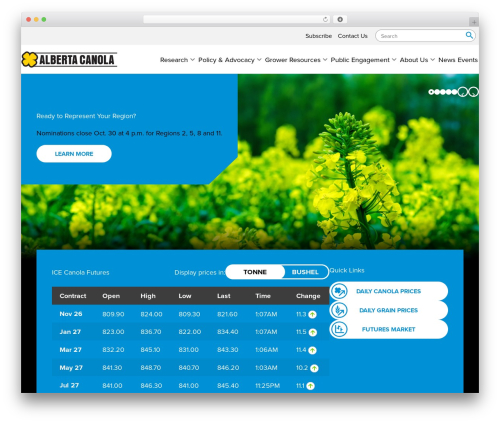Expand the Grower Resources chevron
500x423 pixels.
coord(325,60)
